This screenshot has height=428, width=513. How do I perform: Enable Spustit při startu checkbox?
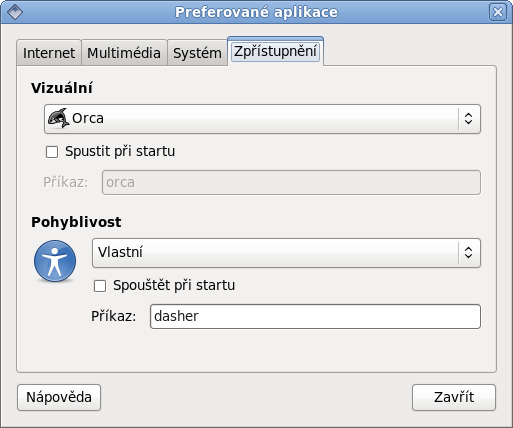click(52, 152)
